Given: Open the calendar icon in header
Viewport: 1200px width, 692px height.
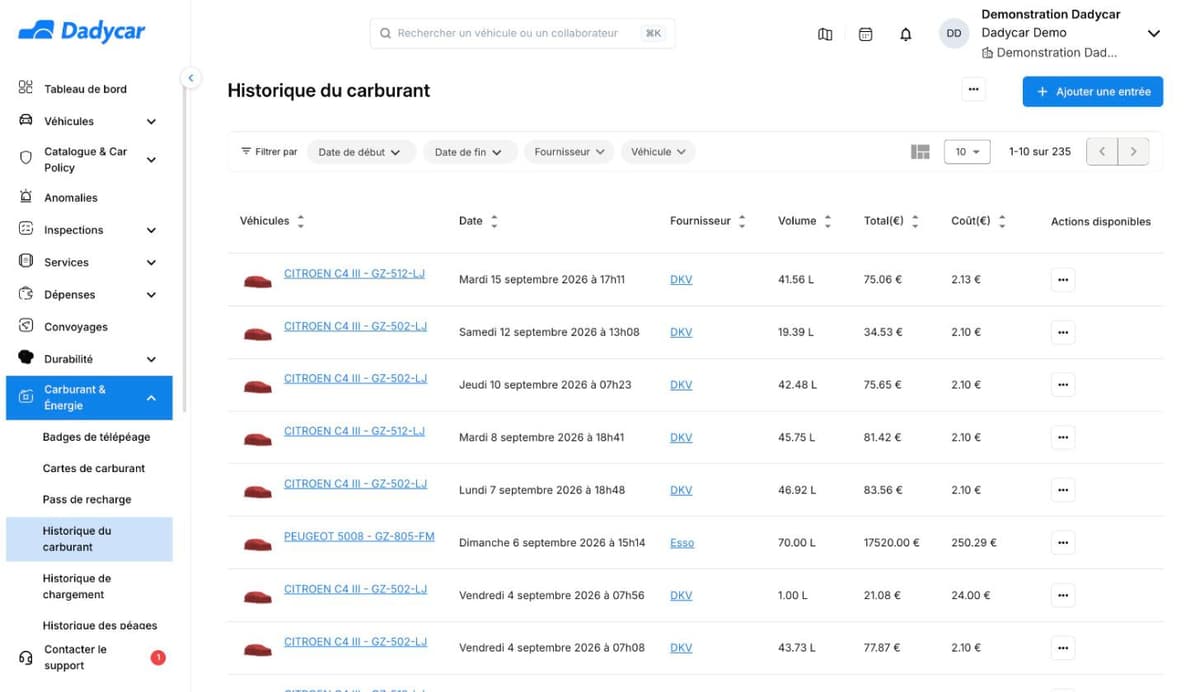Looking at the screenshot, I should [866, 34].
